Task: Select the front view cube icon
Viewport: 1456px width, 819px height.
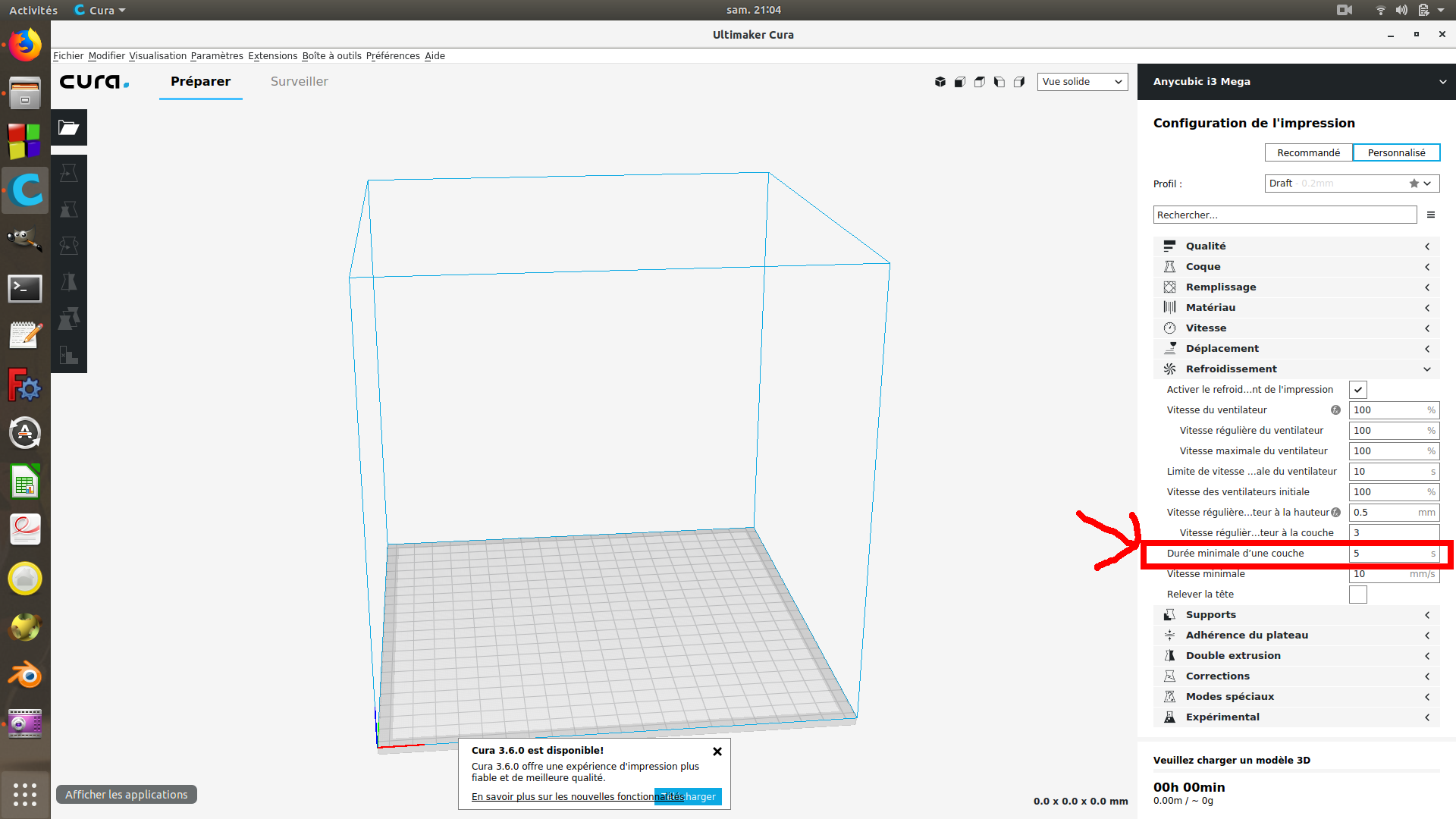Action: (x=960, y=82)
